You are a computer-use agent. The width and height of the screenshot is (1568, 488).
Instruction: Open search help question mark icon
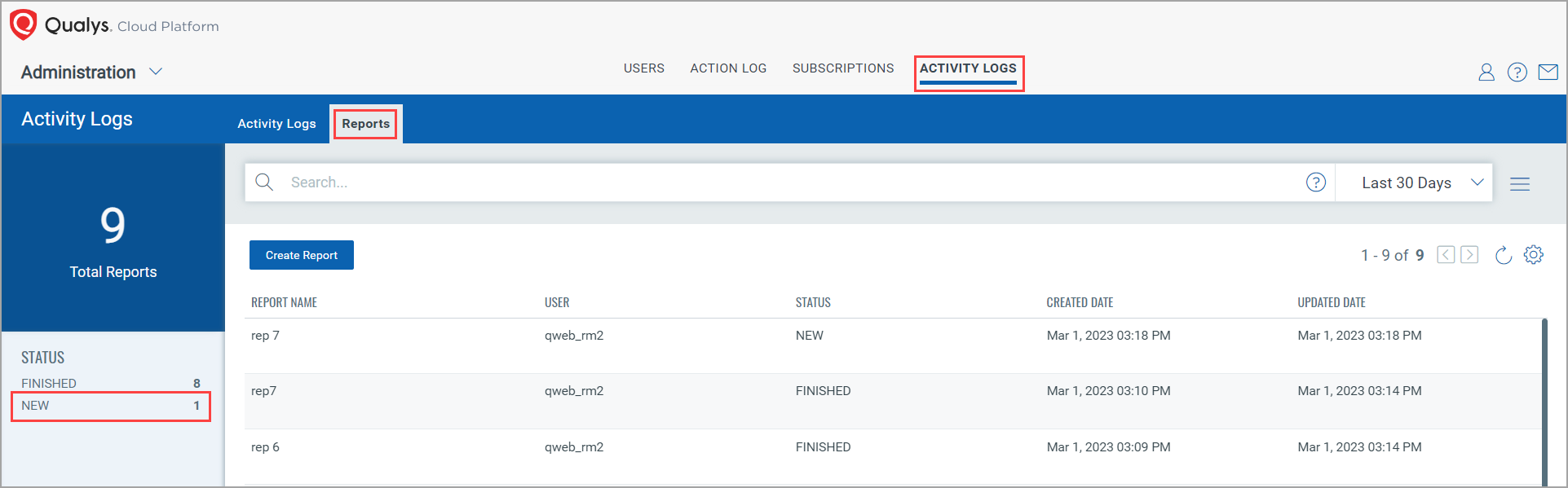point(1316,182)
